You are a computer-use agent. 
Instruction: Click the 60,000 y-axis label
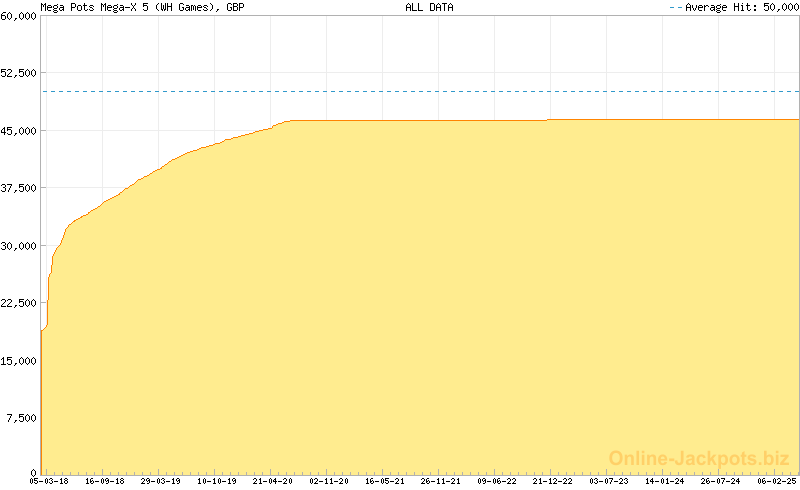[x=18, y=16]
